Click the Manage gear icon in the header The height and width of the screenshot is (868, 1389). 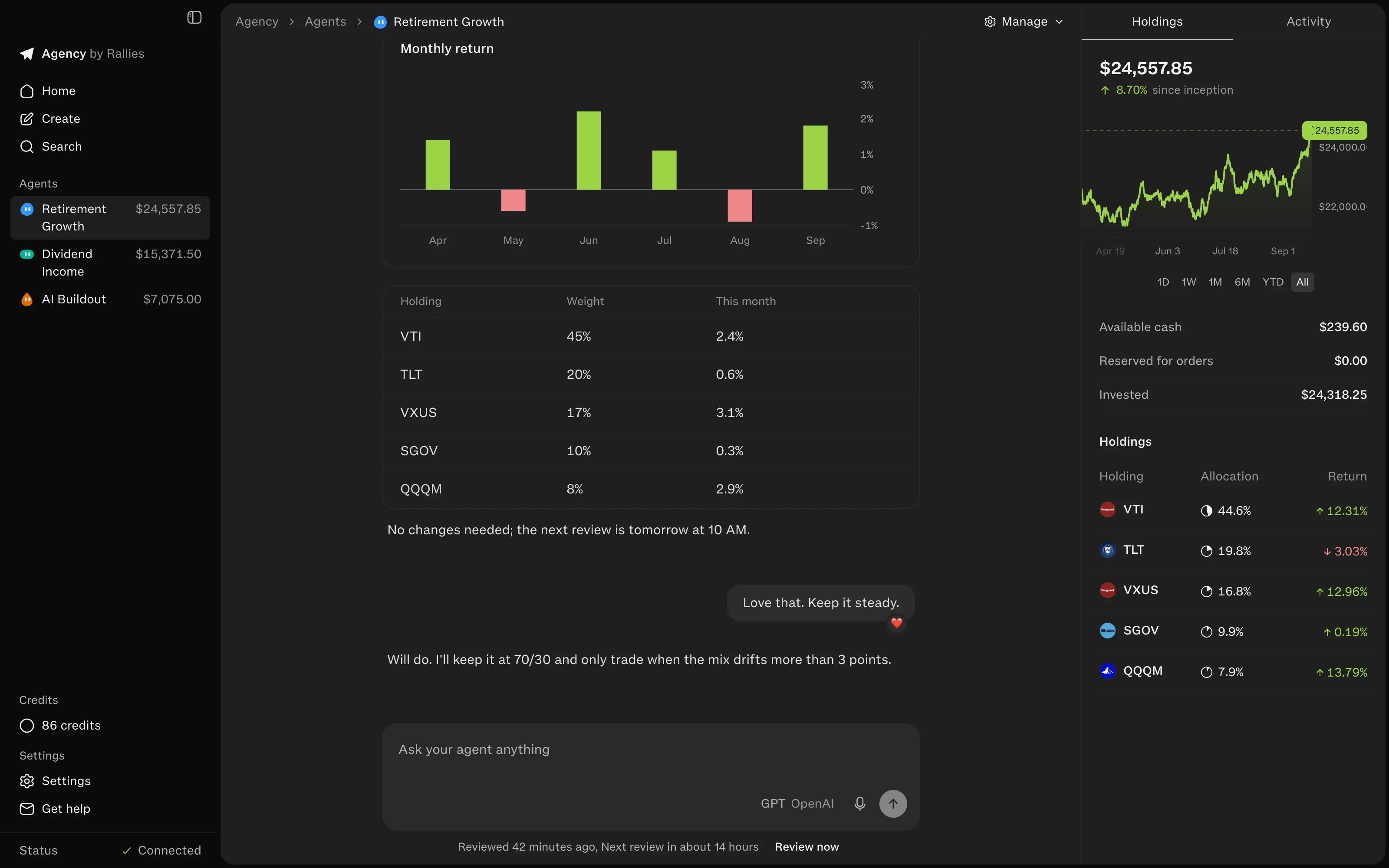click(x=990, y=22)
